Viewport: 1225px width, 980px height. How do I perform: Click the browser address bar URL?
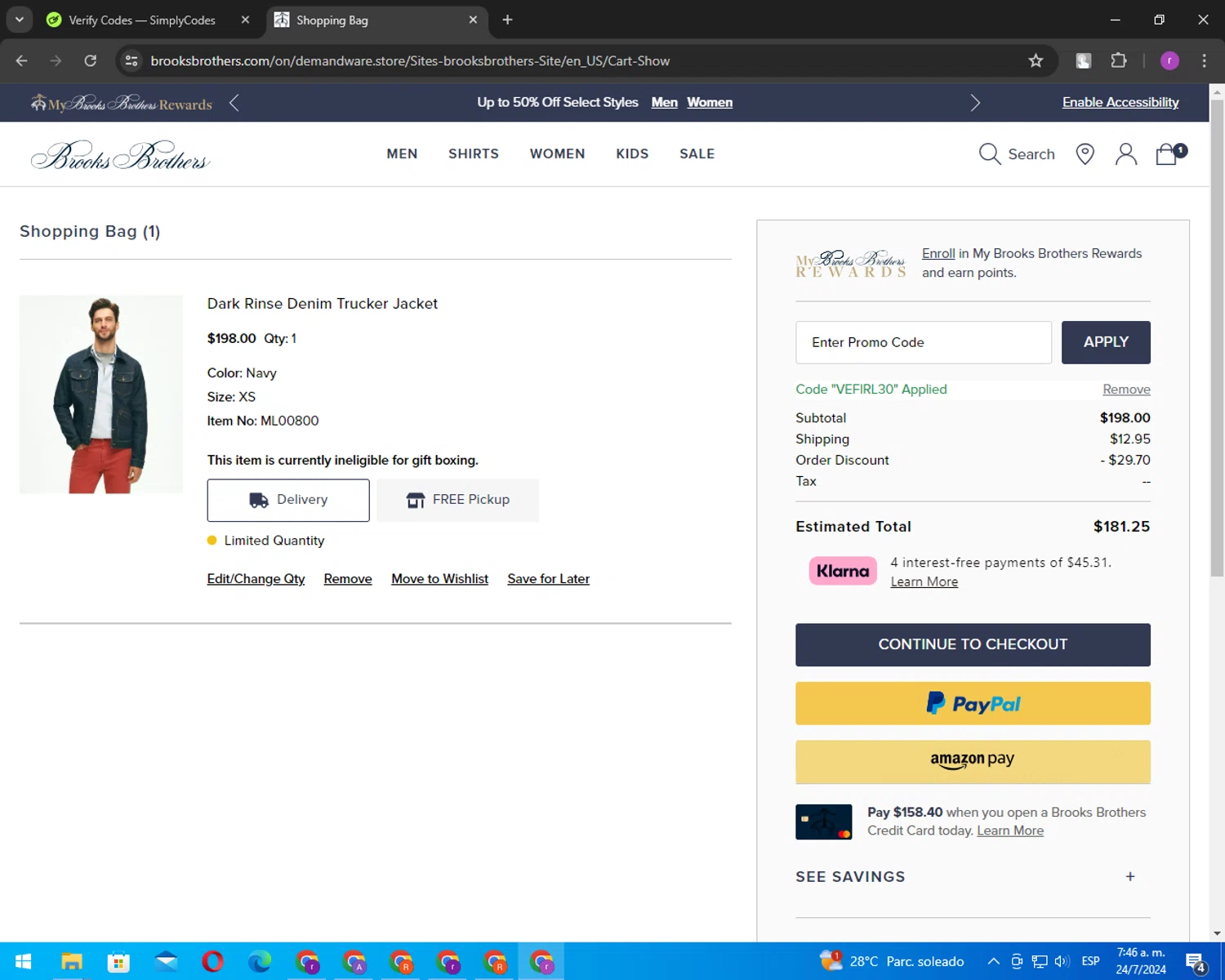pyautogui.click(x=410, y=60)
